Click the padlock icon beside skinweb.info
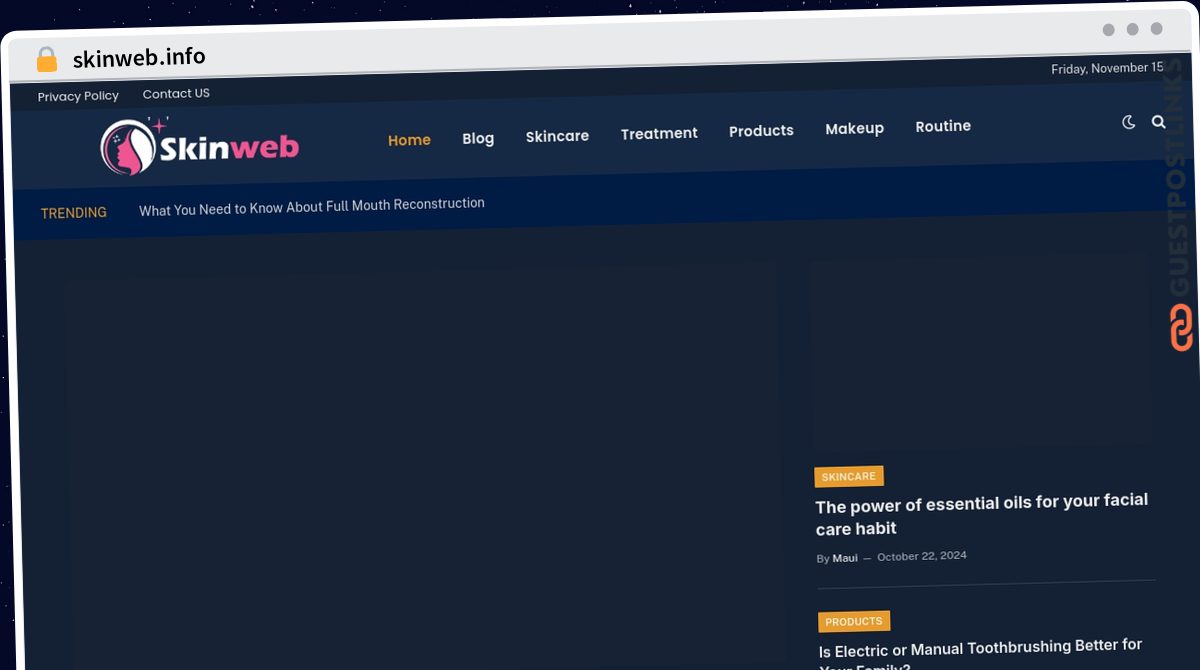This screenshot has width=1200, height=670. (47, 60)
